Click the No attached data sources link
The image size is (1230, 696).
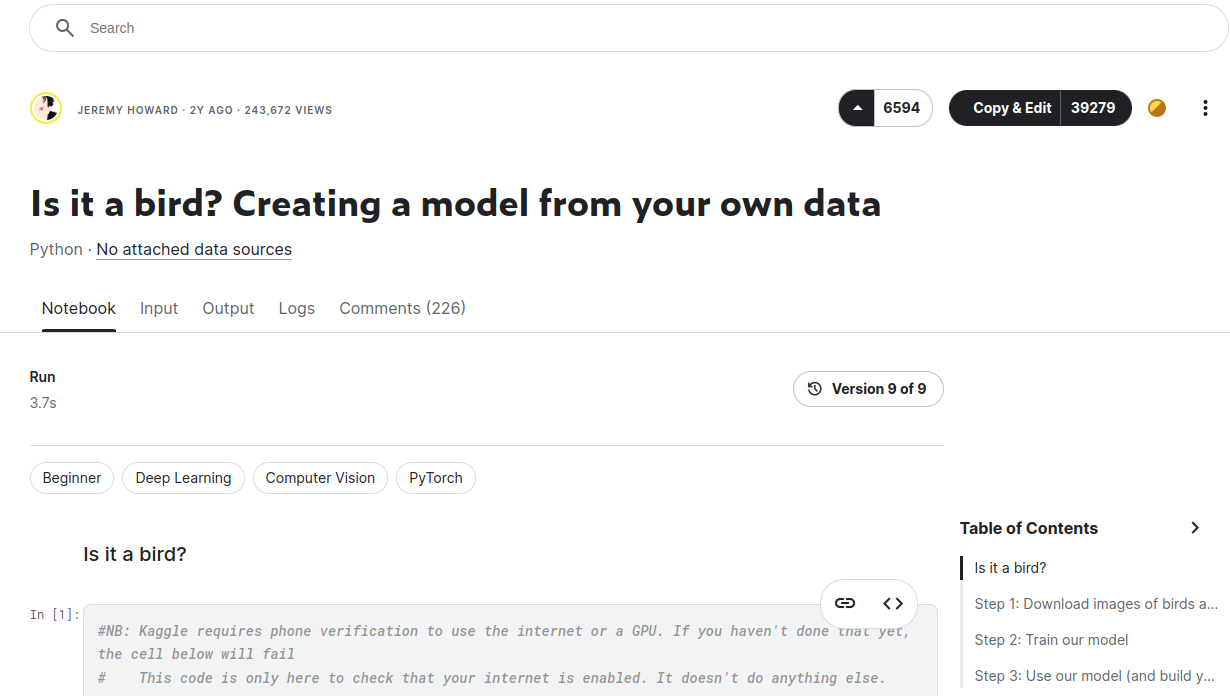pos(194,249)
